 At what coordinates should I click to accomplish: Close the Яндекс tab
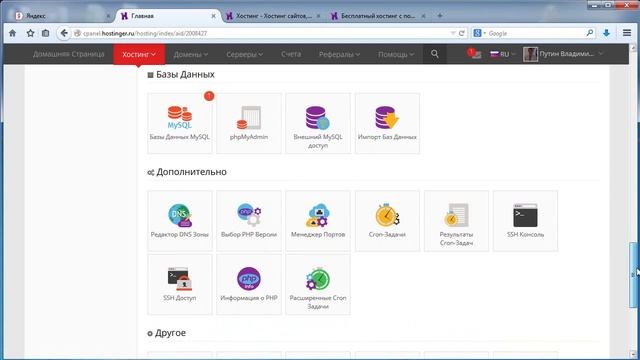click(x=108, y=16)
